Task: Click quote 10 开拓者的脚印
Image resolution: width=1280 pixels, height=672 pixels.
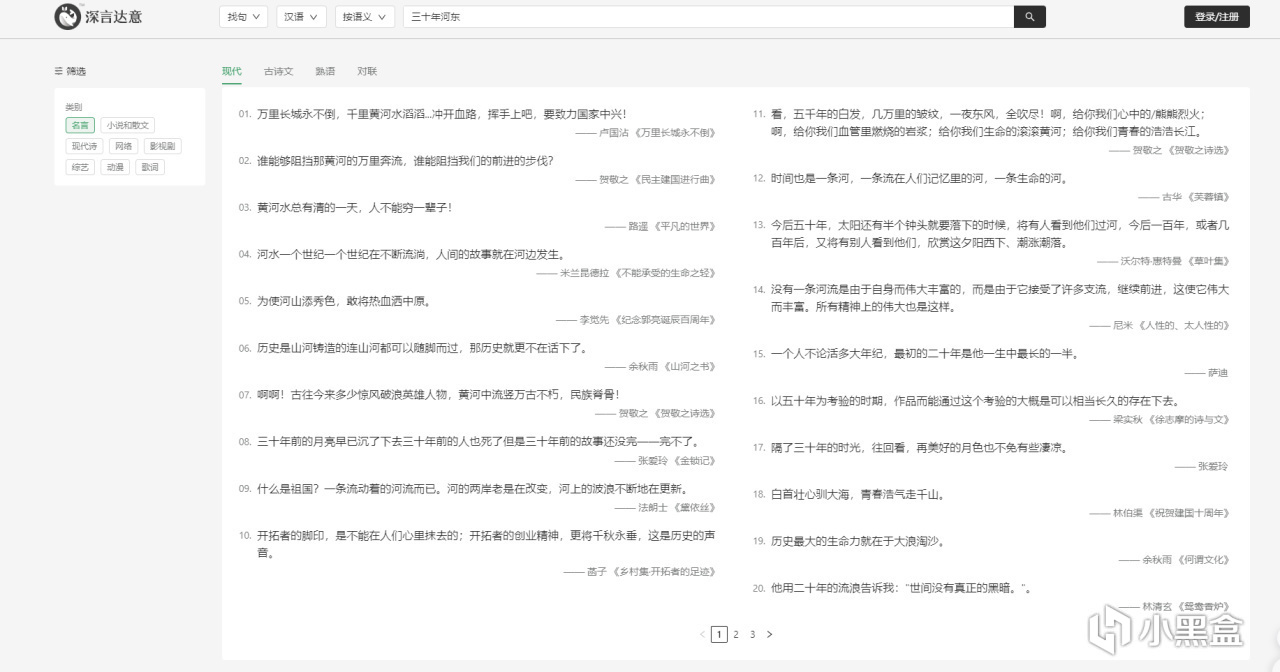Action: (x=486, y=543)
